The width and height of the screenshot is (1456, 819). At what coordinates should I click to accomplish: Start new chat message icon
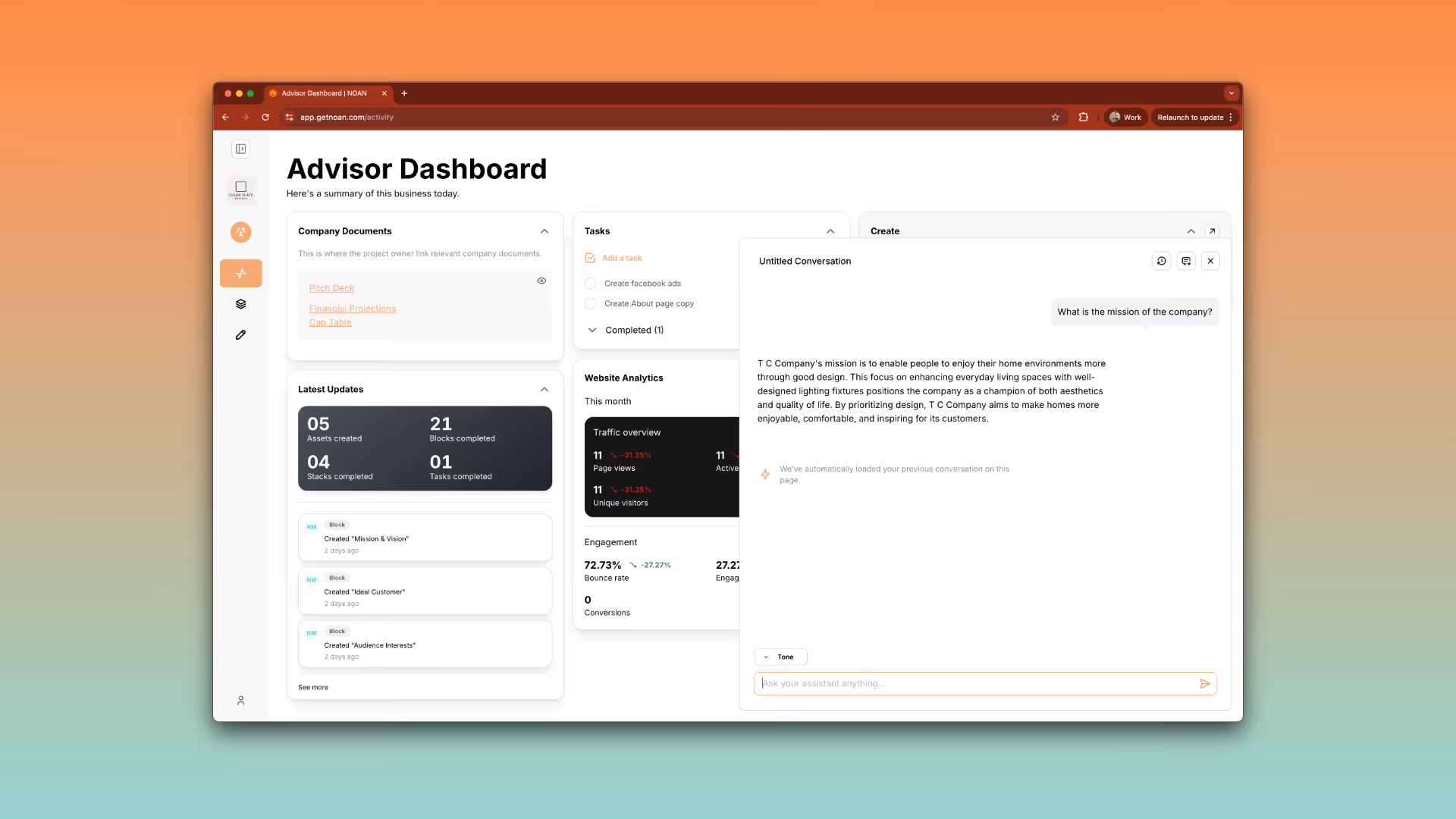(1186, 261)
